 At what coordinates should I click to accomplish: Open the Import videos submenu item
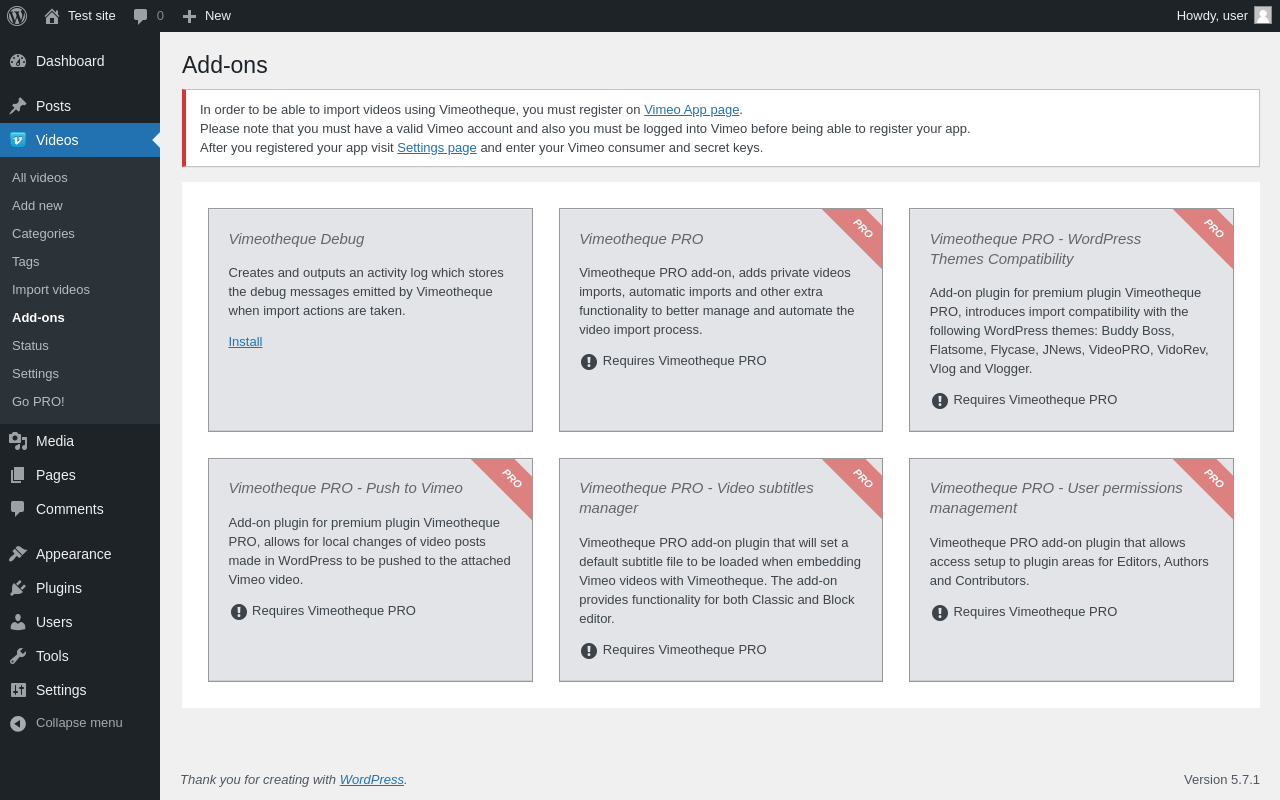(51, 290)
